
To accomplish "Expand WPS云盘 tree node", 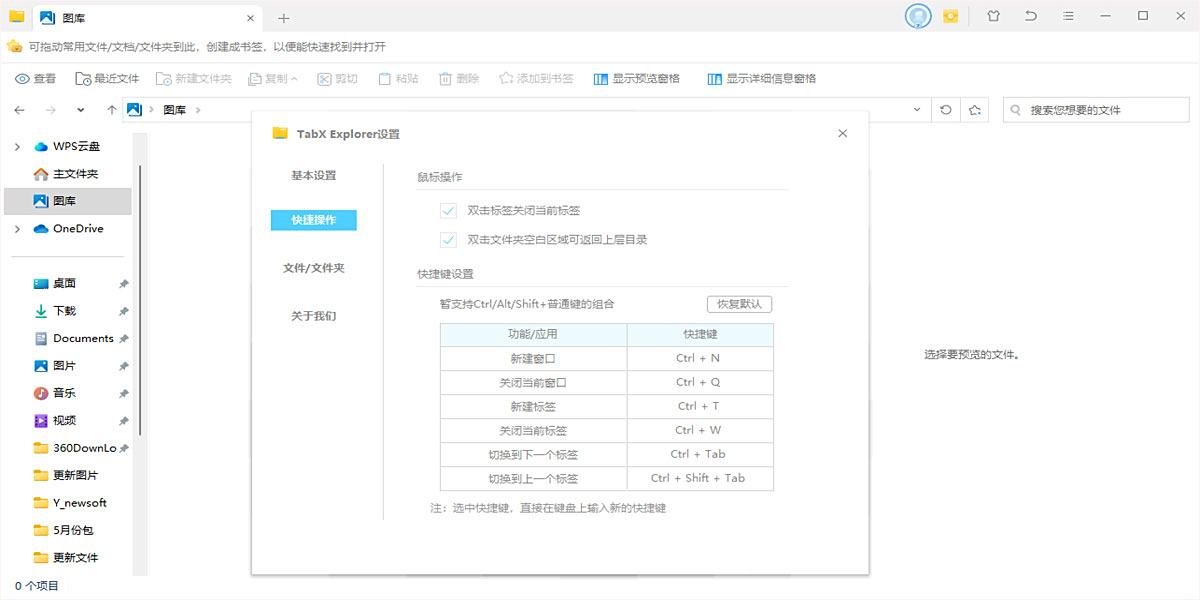I will coord(17,147).
